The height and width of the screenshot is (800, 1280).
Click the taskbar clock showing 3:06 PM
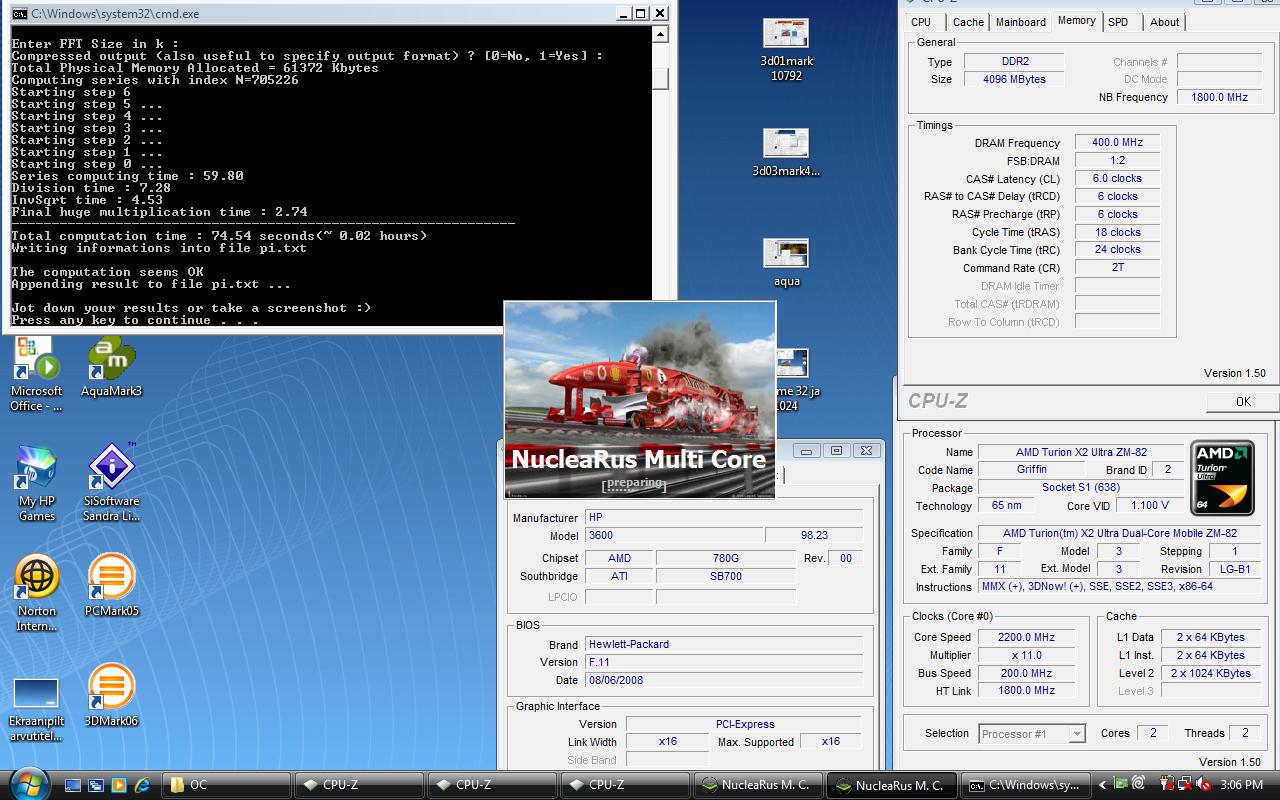coord(1242,786)
